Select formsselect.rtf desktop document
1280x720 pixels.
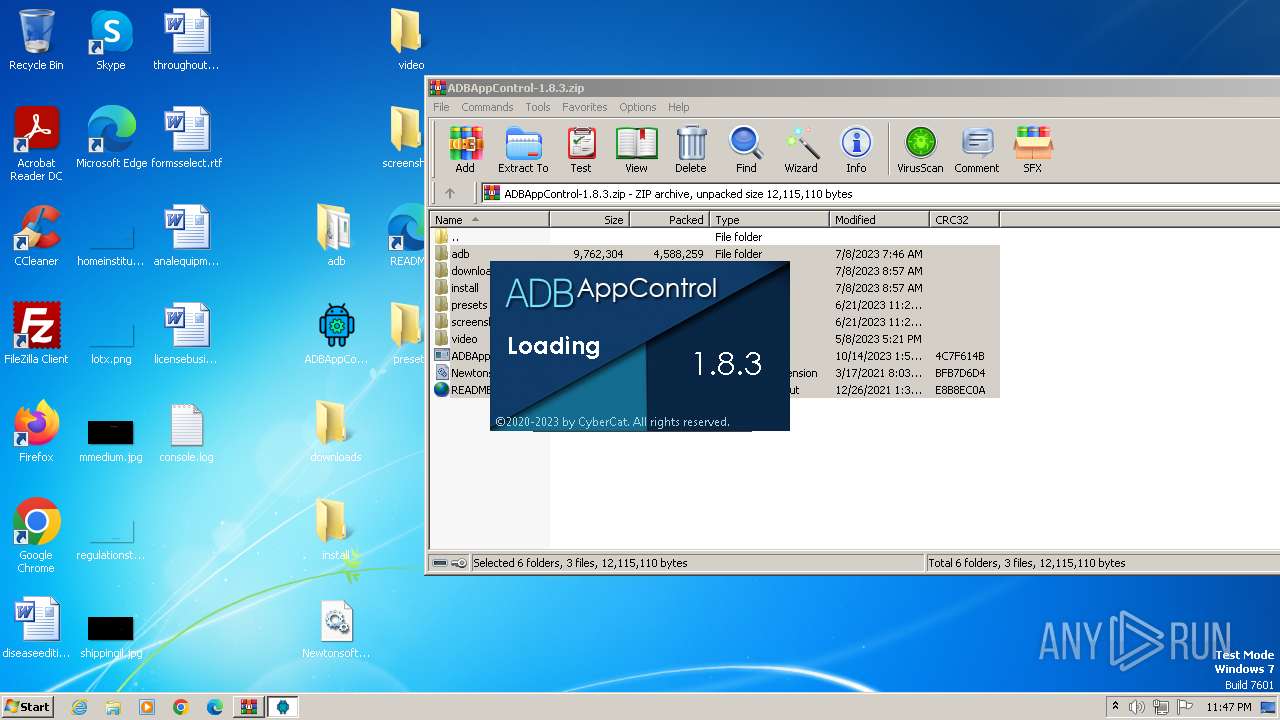pyautogui.click(x=186, y=138)
